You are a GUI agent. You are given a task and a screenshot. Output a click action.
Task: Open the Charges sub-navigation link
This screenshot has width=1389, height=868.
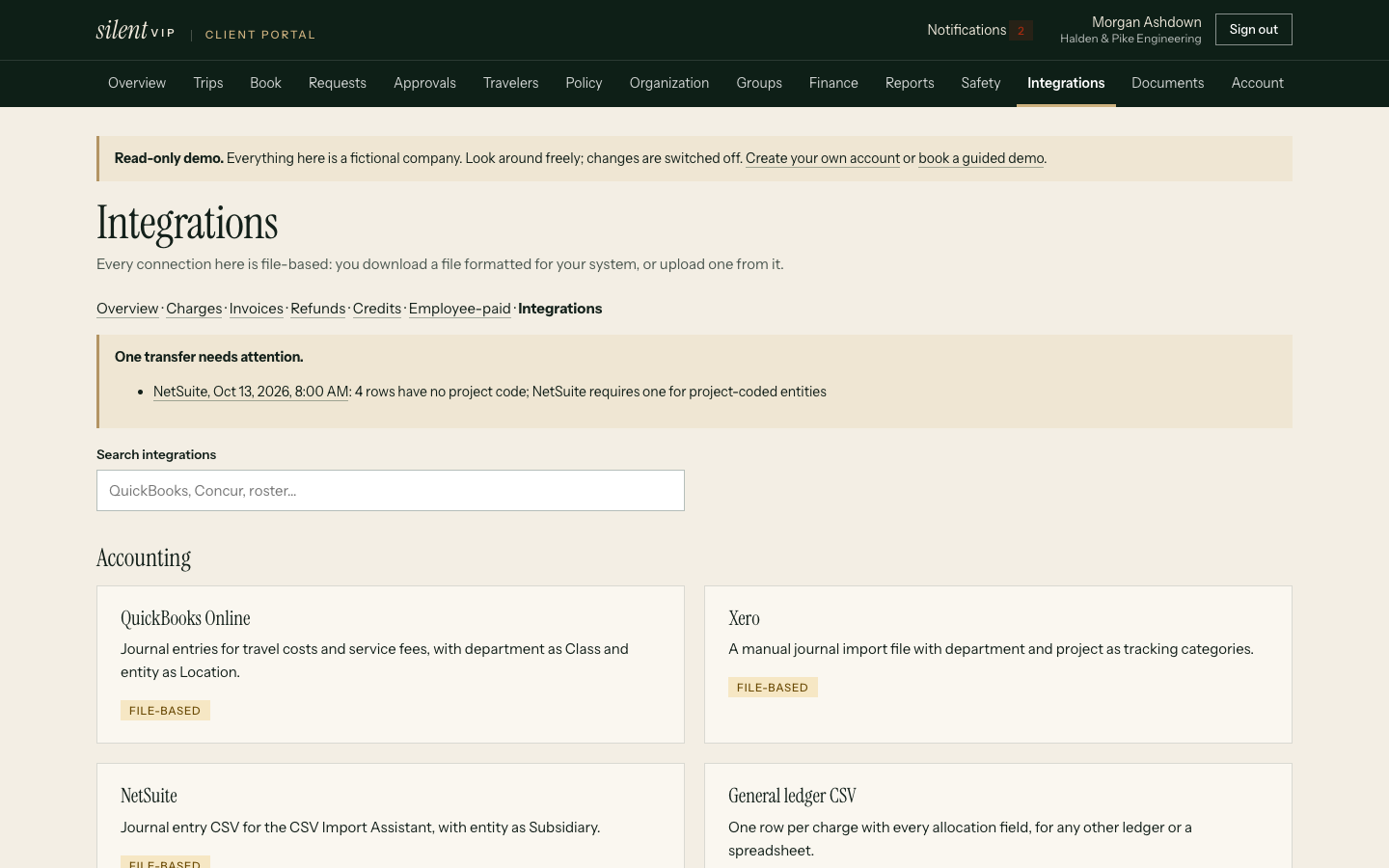pos(194,309)
